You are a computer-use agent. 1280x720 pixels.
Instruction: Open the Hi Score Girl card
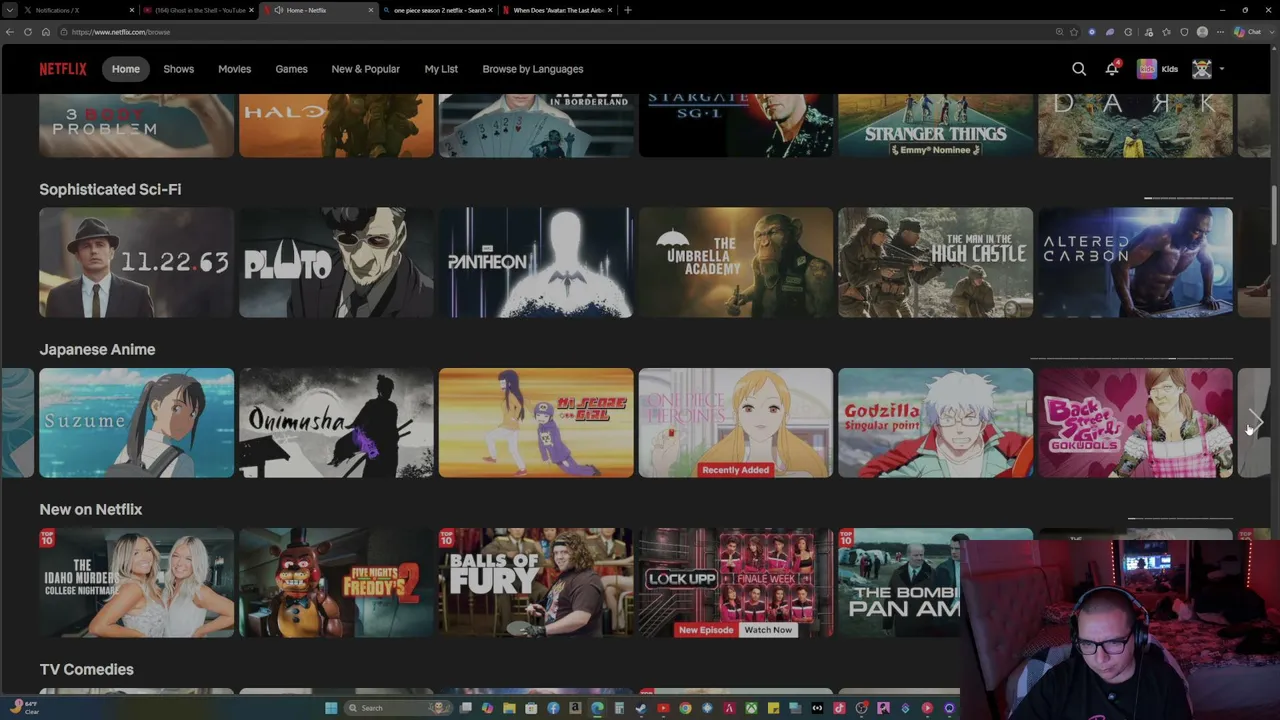[536, 423]
